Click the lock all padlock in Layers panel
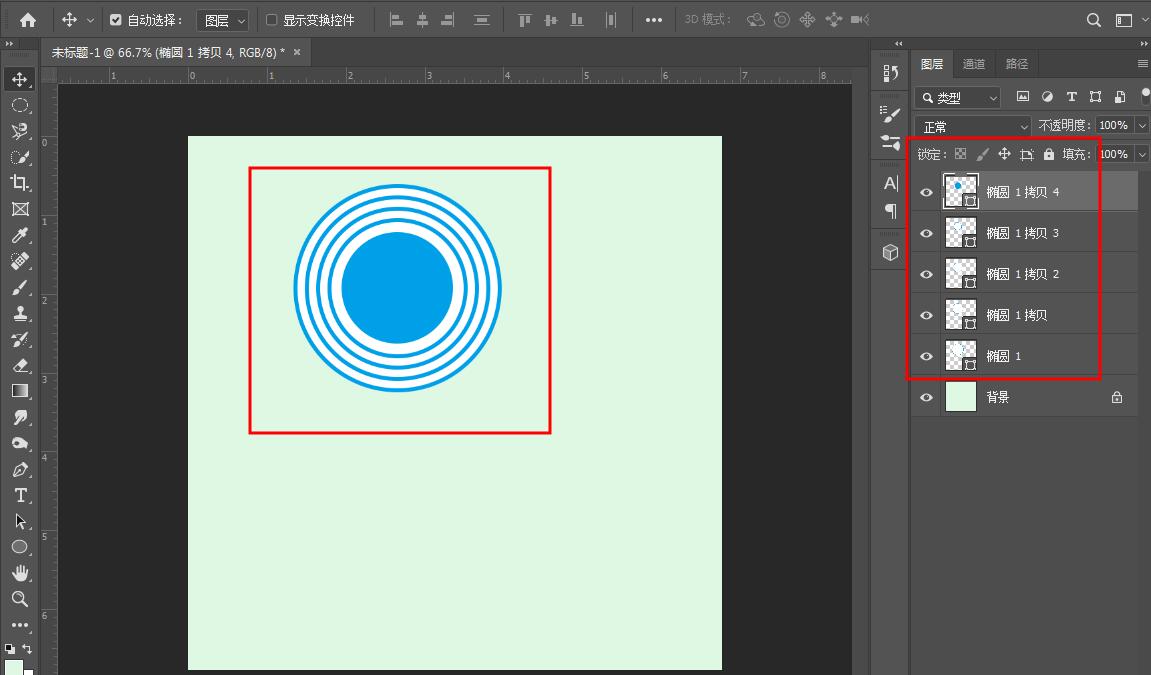Image resolution: width=1151 pixels, height=675 pixels. point(1048,153)
